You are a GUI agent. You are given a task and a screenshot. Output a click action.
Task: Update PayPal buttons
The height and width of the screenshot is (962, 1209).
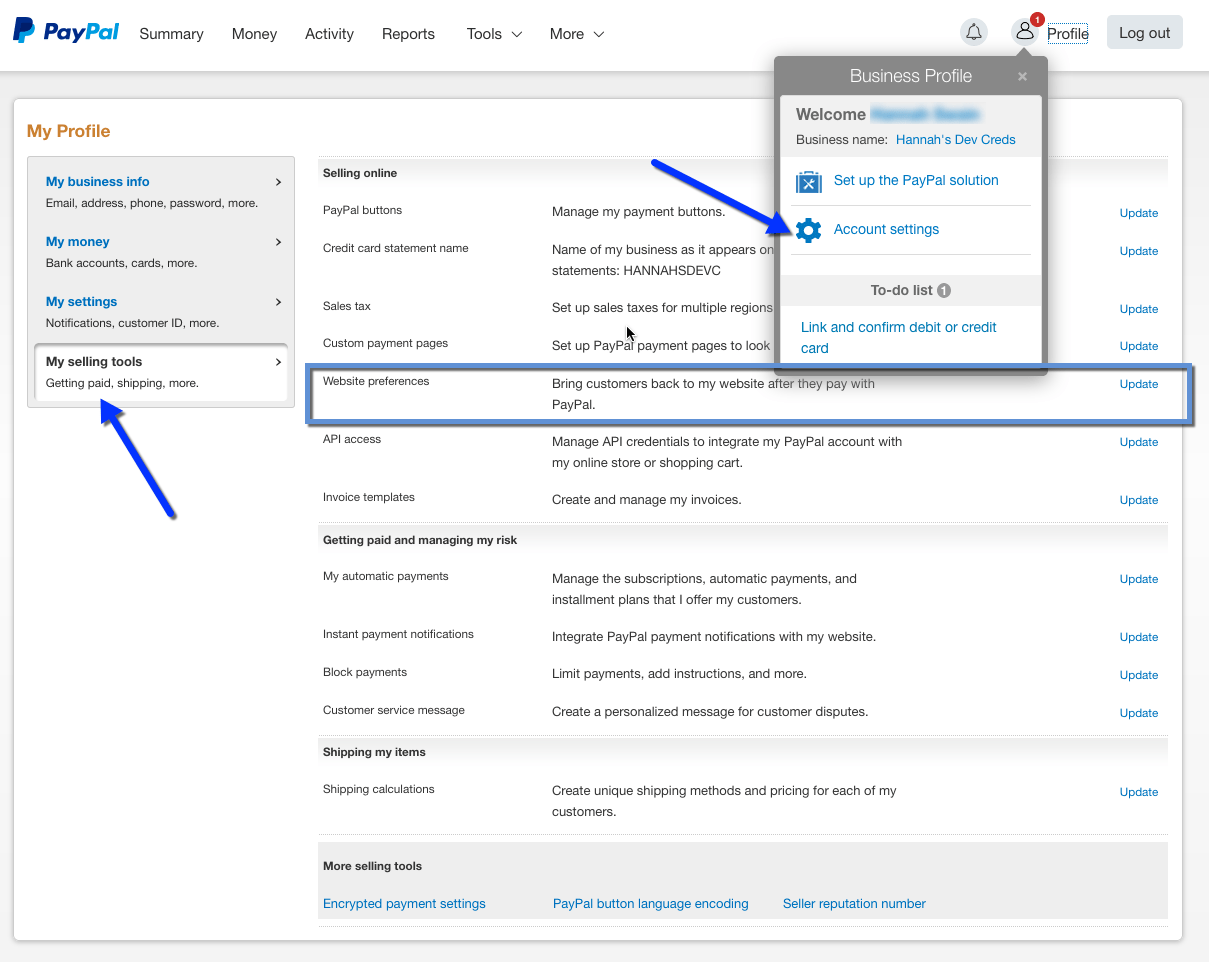[1139, 213]
